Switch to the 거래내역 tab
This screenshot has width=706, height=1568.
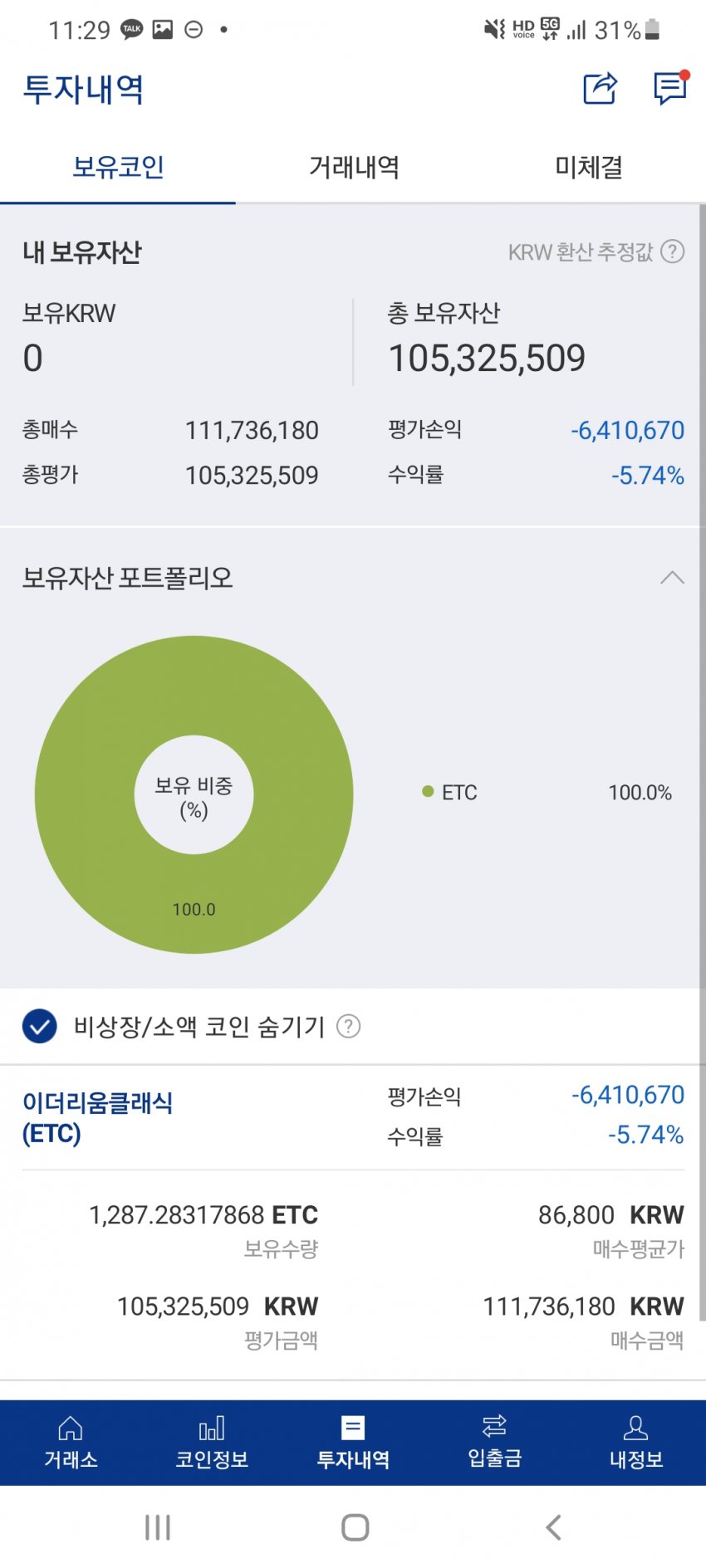point(354,168)
